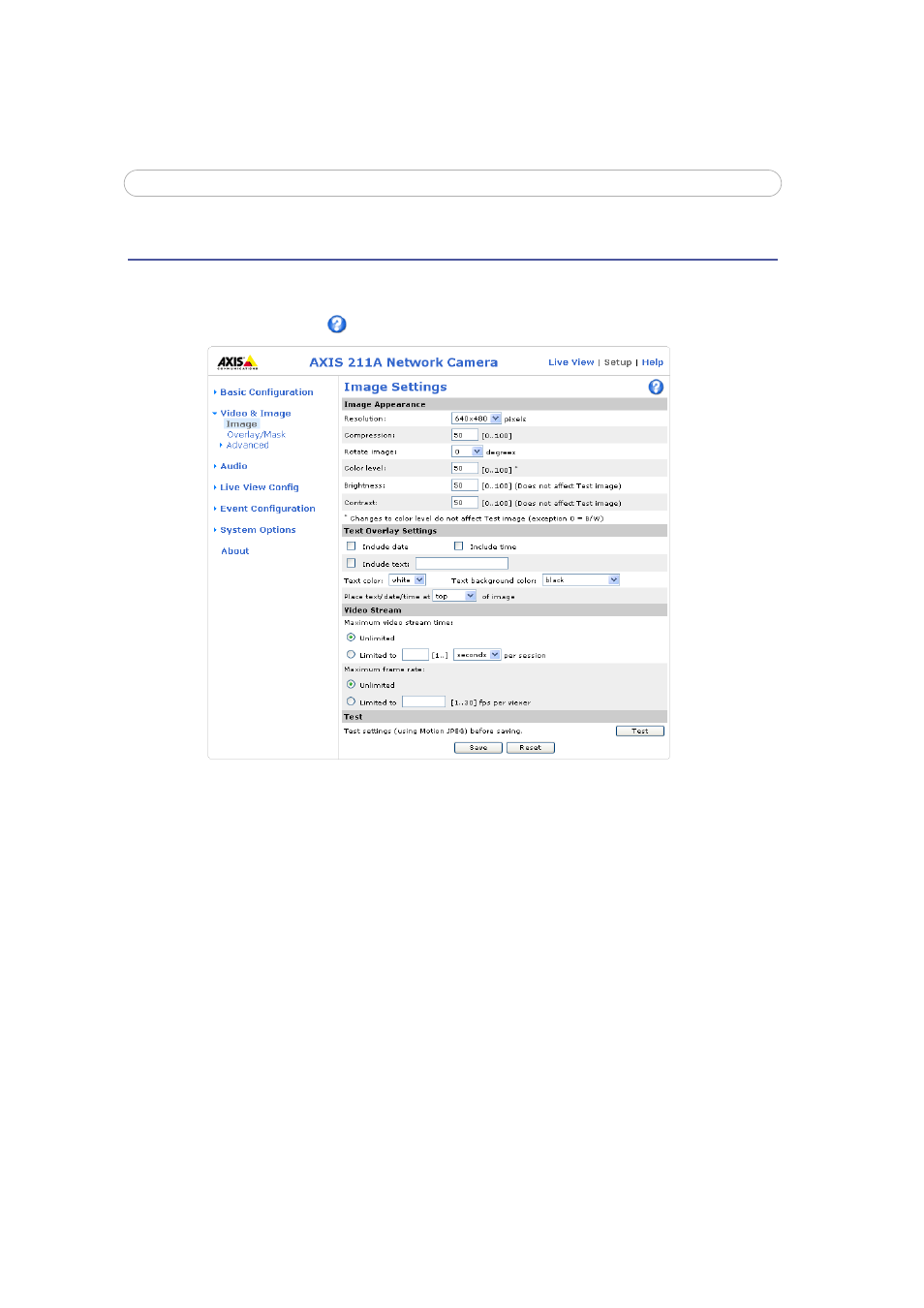Select Unlimited for maximum frame rate

click(351, 685)
